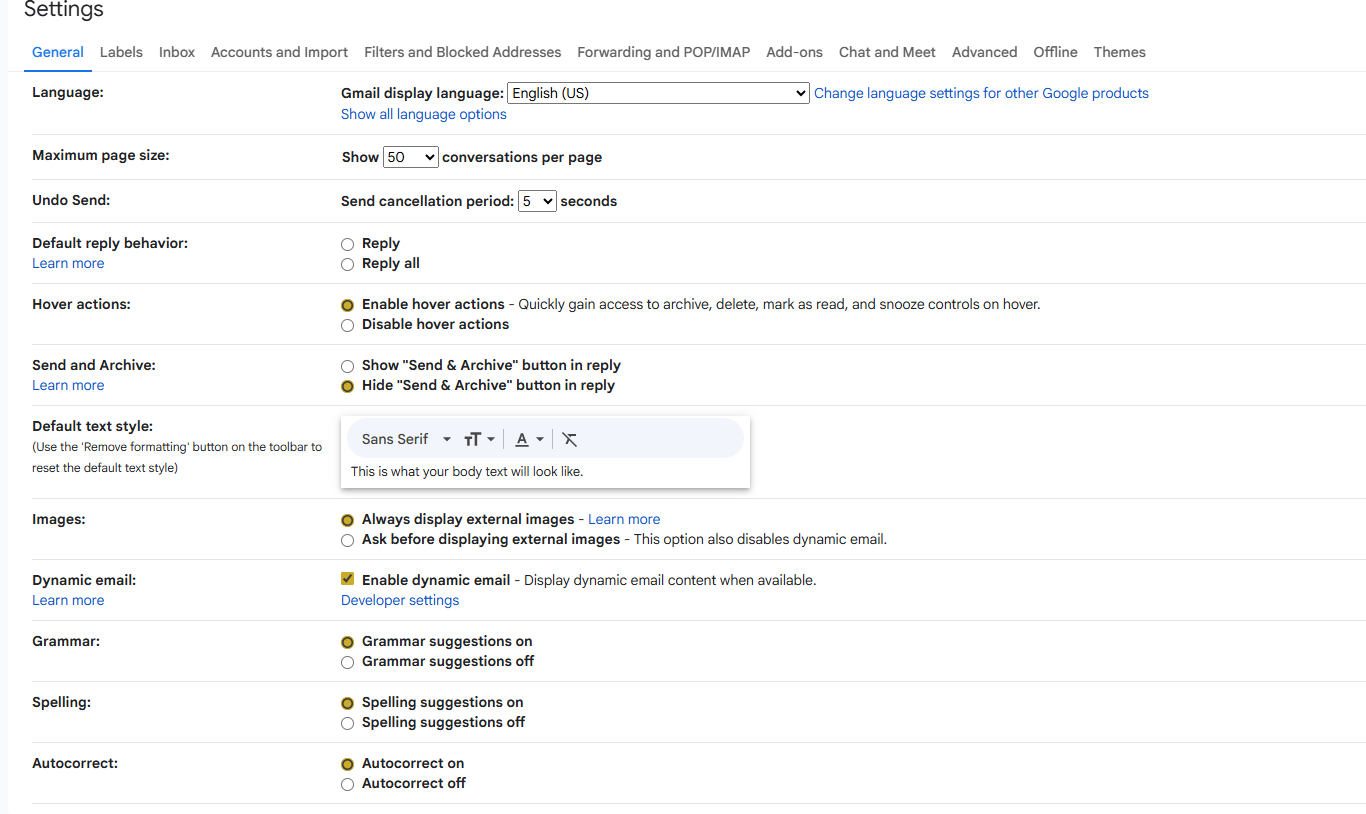Switch to the Labels tab
The image size is (1366, 814).
tap(121, 52)
